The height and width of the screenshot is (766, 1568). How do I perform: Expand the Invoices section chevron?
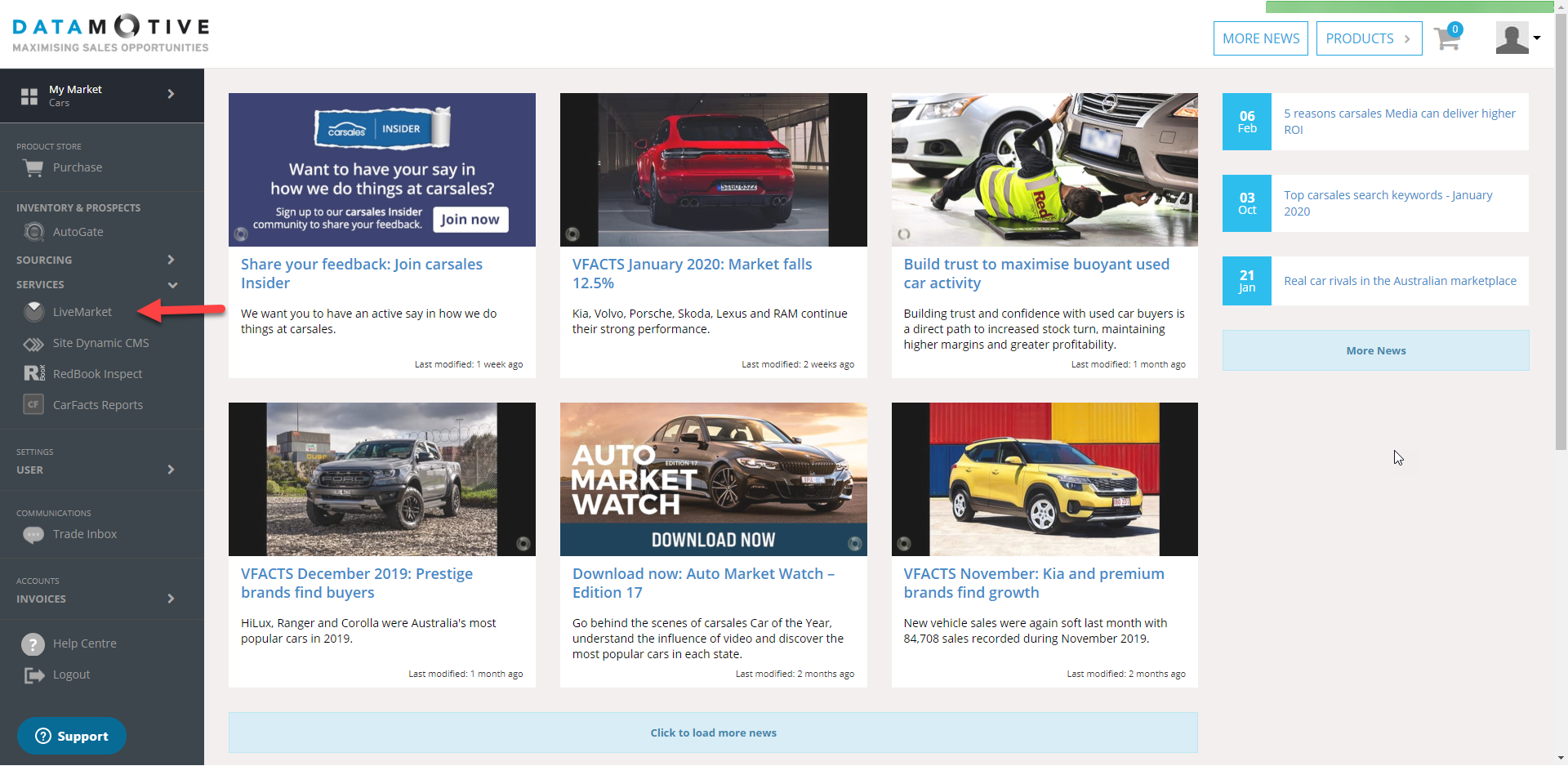pos(171,599)
